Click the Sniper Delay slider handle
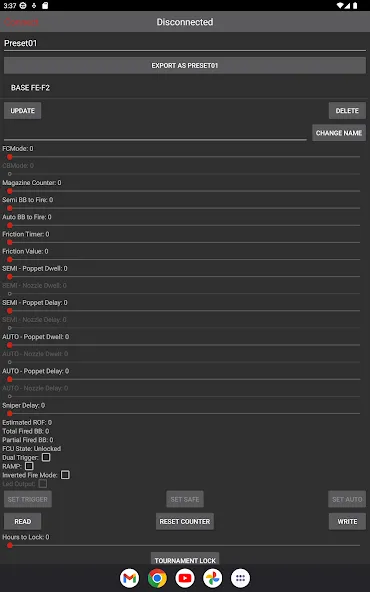This screenshot has width=370, height=592. tap(10, 414)
